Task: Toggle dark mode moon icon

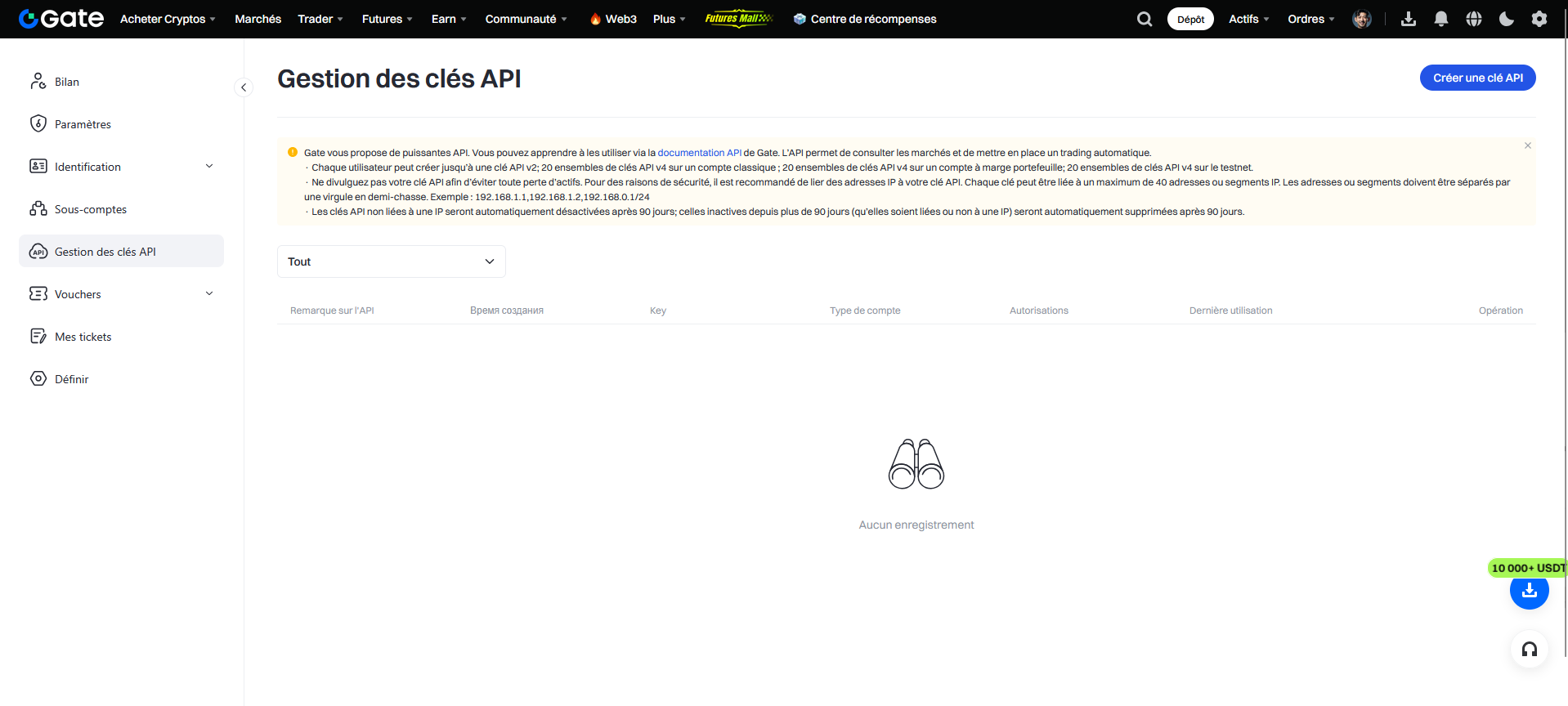Action: coord(1507,19)
